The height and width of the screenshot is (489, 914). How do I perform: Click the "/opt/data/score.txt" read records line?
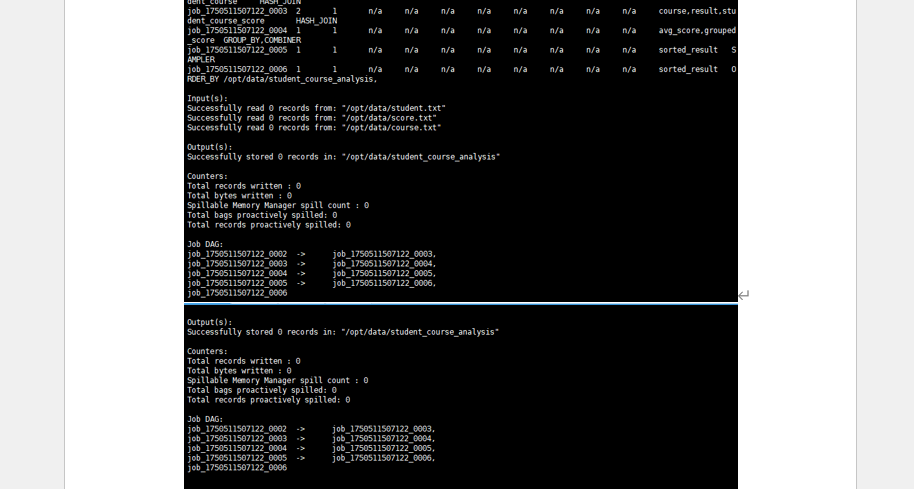(x=312, y=118)
